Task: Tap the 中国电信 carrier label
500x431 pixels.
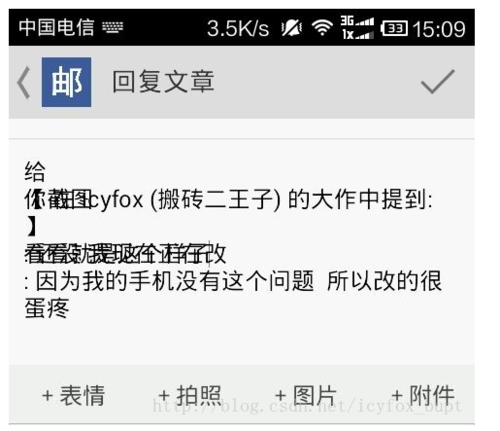Action: (x=57, y=27)
